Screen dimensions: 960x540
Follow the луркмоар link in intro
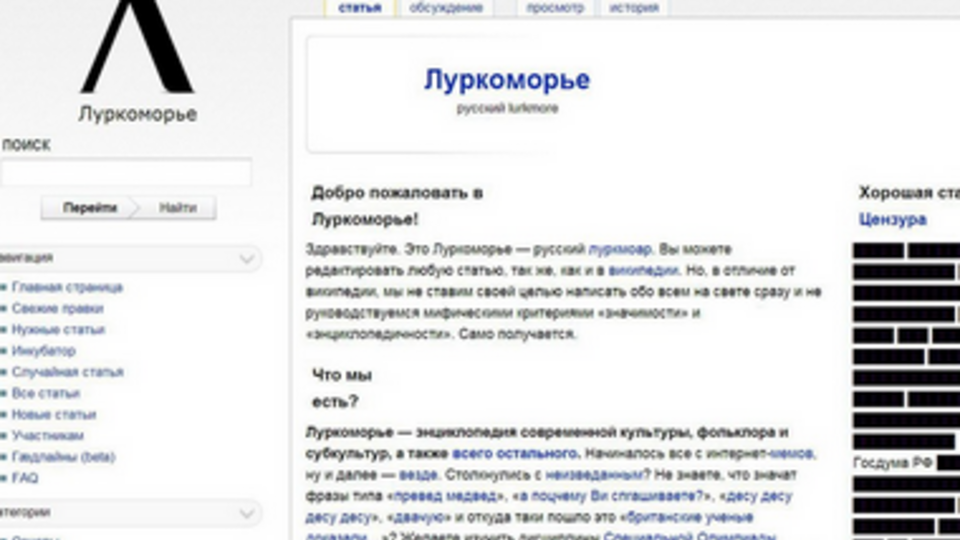click(620, 249)
